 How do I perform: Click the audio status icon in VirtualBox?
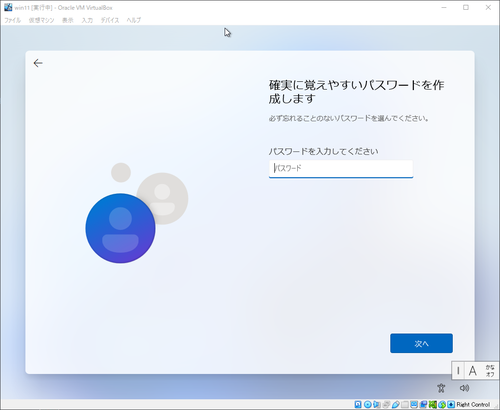(x=377, y=404)
